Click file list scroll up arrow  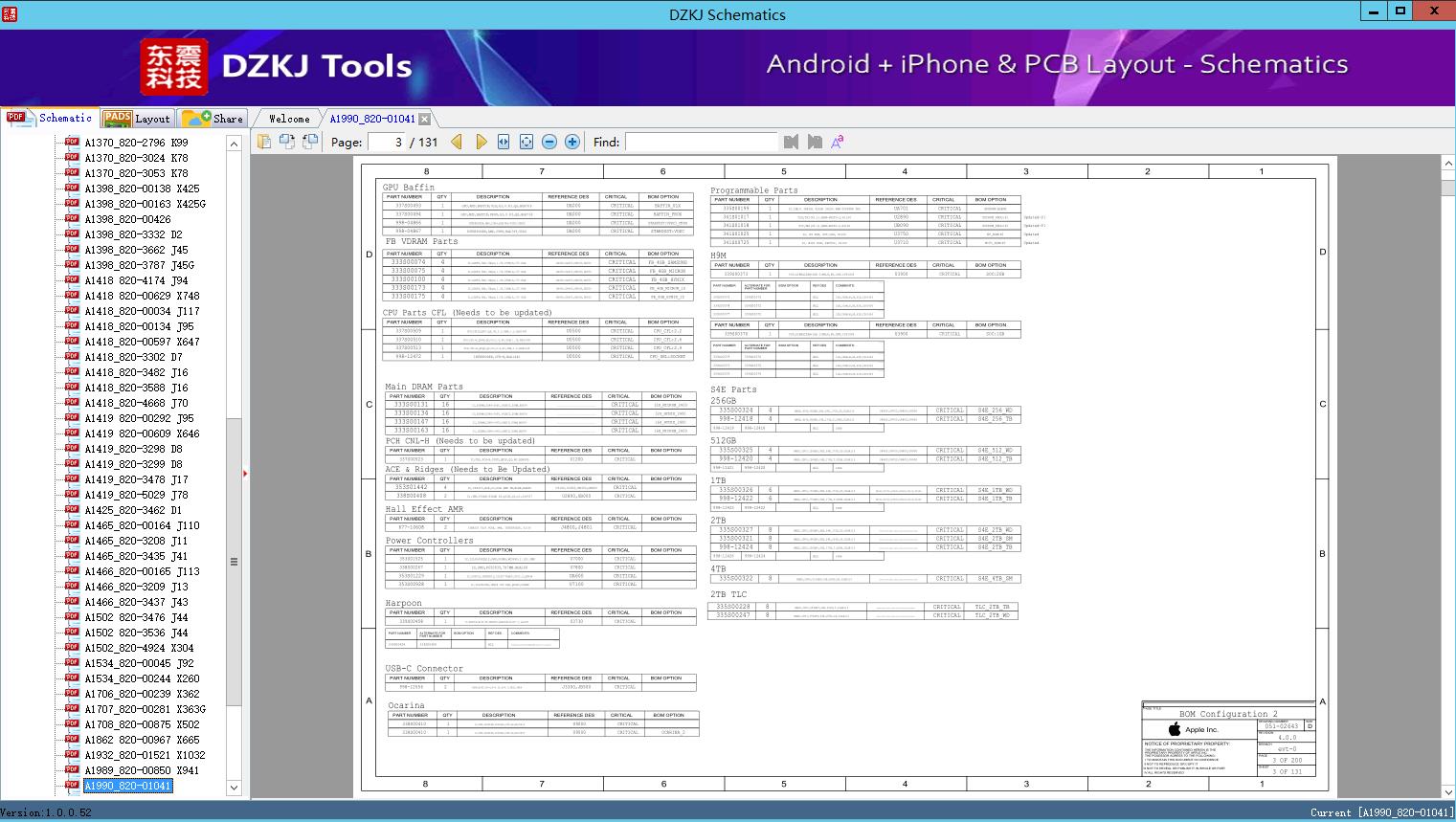coord(234,144)
